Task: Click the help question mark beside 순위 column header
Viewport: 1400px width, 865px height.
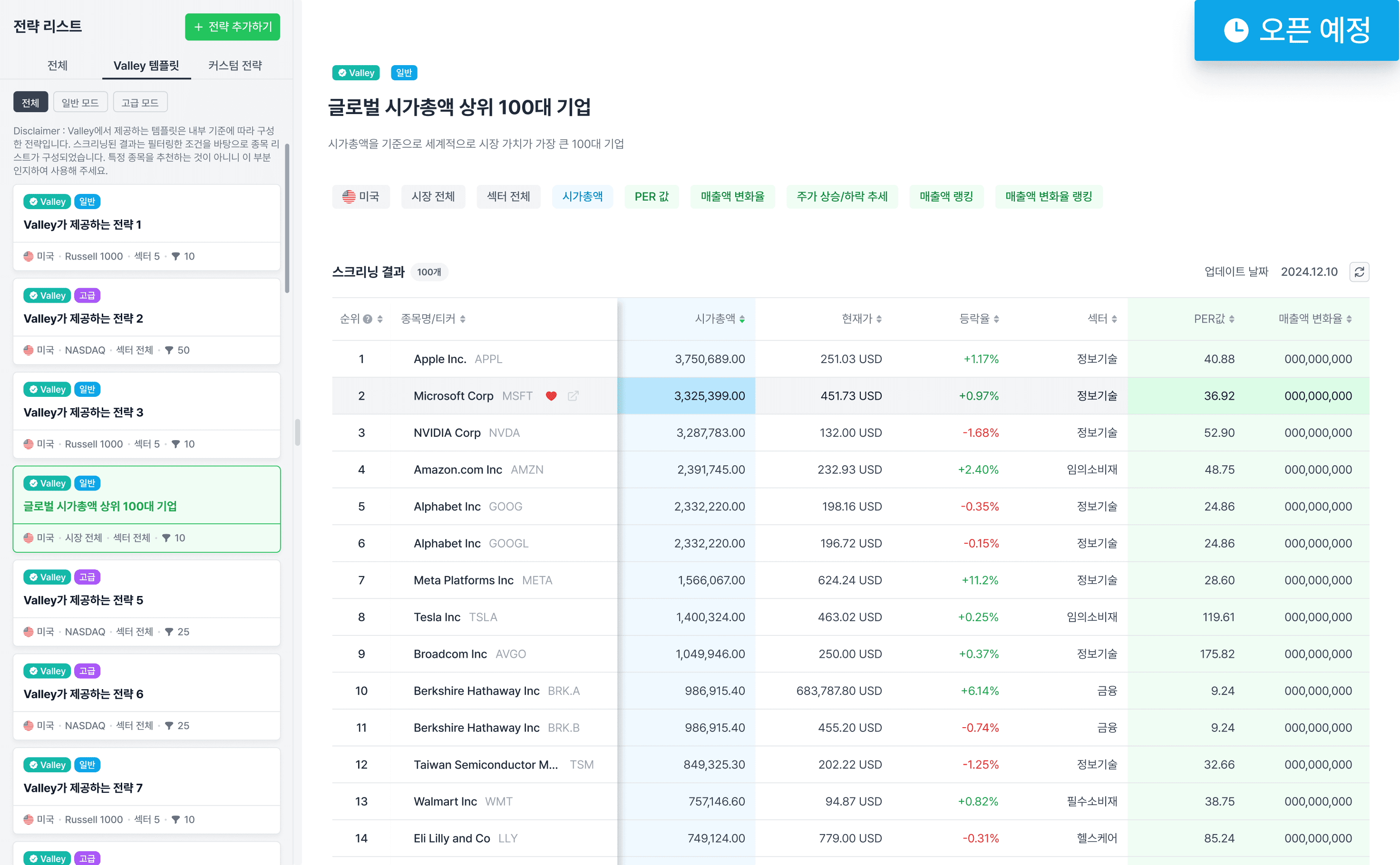Action: [369, 318]
